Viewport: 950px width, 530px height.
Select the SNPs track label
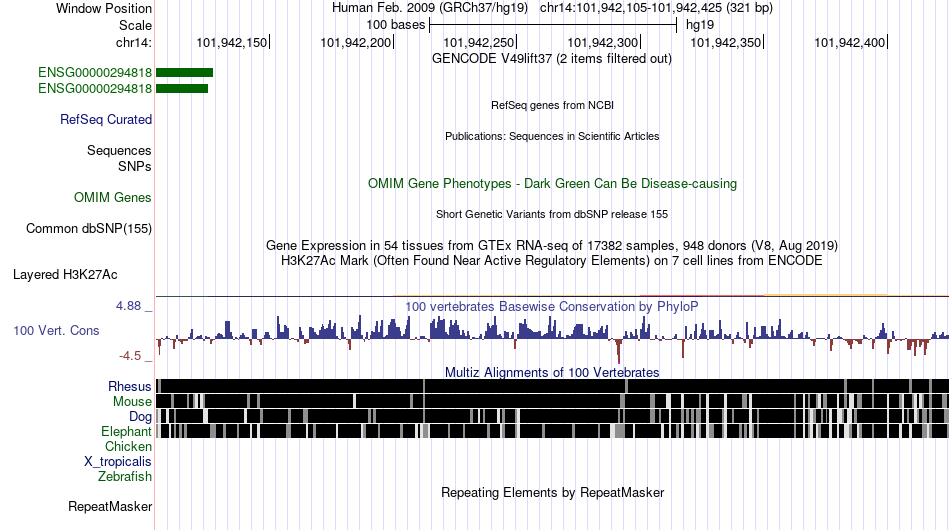135,166
